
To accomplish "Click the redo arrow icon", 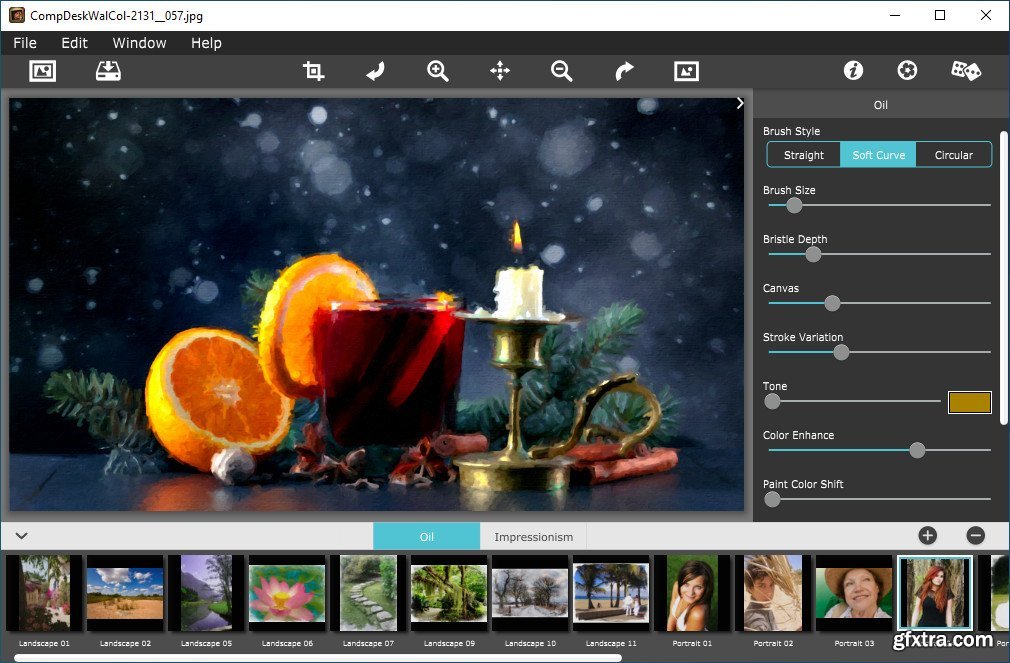I will [624, 71].
